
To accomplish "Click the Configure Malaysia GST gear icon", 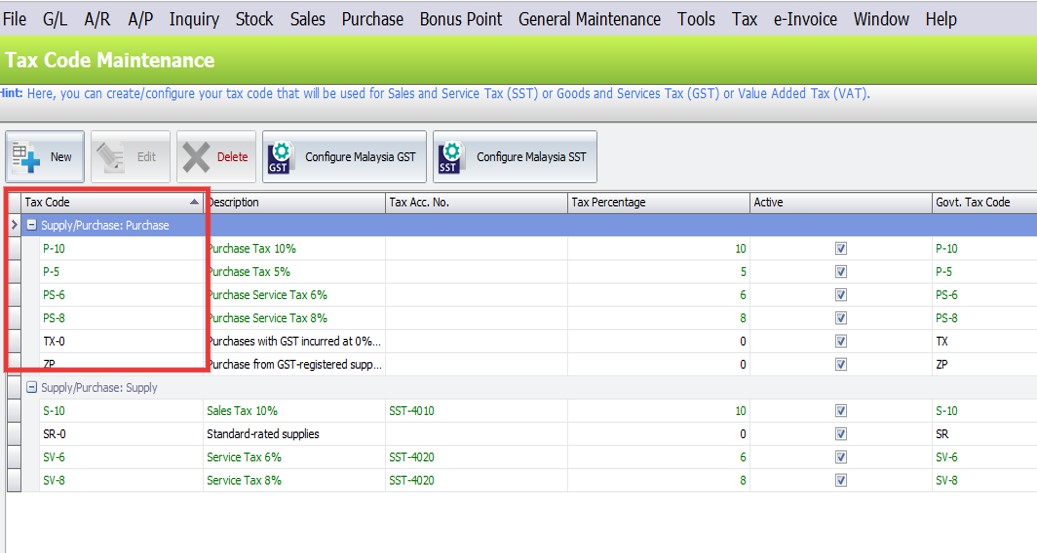I will pos(282,157).
